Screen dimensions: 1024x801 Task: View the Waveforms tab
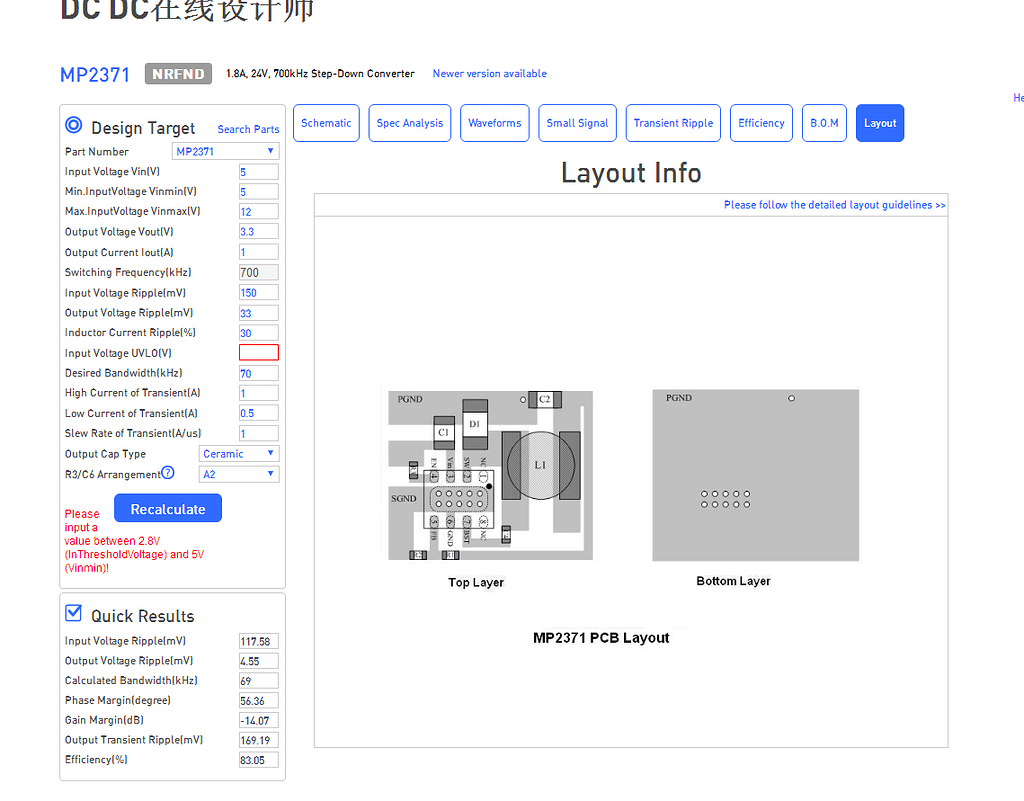(494, 122)
